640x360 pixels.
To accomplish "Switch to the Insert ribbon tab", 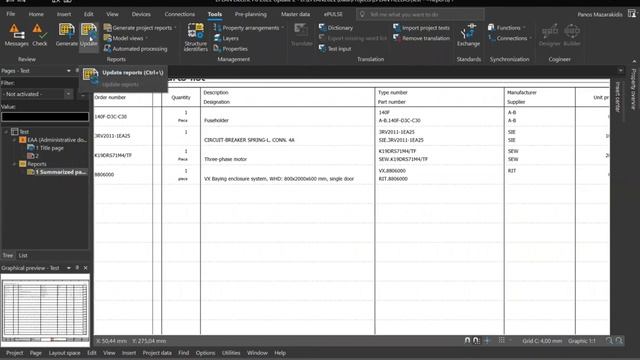I will click(64, 14).
